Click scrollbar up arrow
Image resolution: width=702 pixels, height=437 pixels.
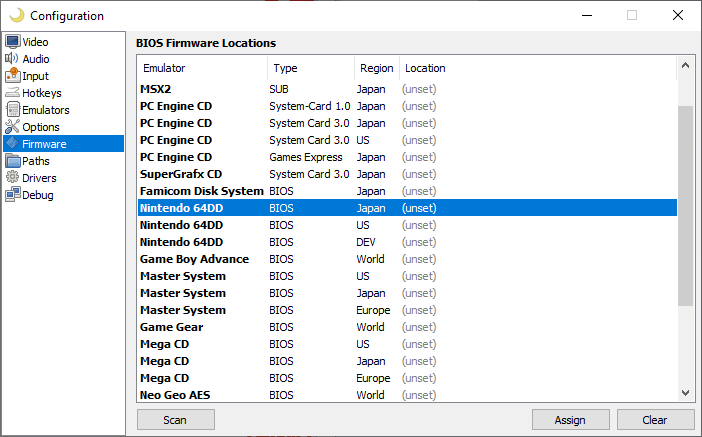685,65
